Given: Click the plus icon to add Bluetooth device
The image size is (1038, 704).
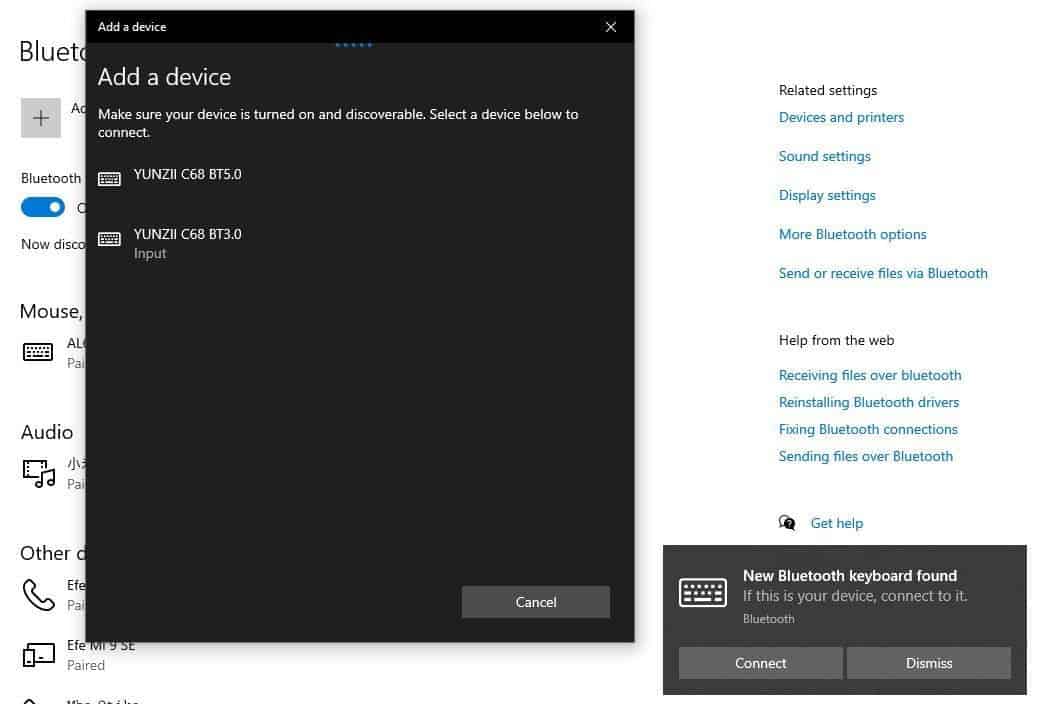Looking at the screenshot, I should (41, 118).
